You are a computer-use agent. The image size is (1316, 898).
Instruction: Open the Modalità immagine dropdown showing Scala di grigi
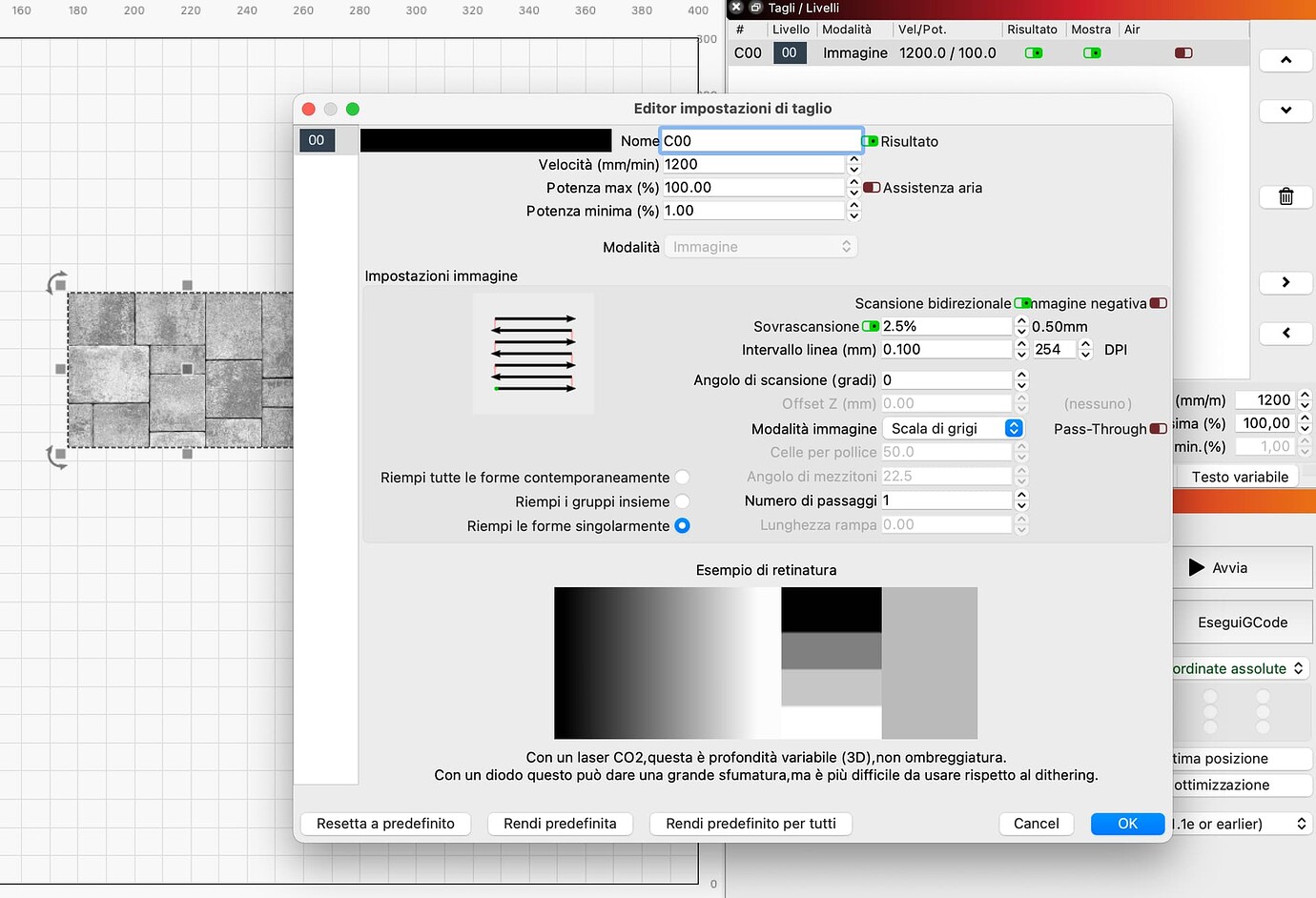(954, 428)
